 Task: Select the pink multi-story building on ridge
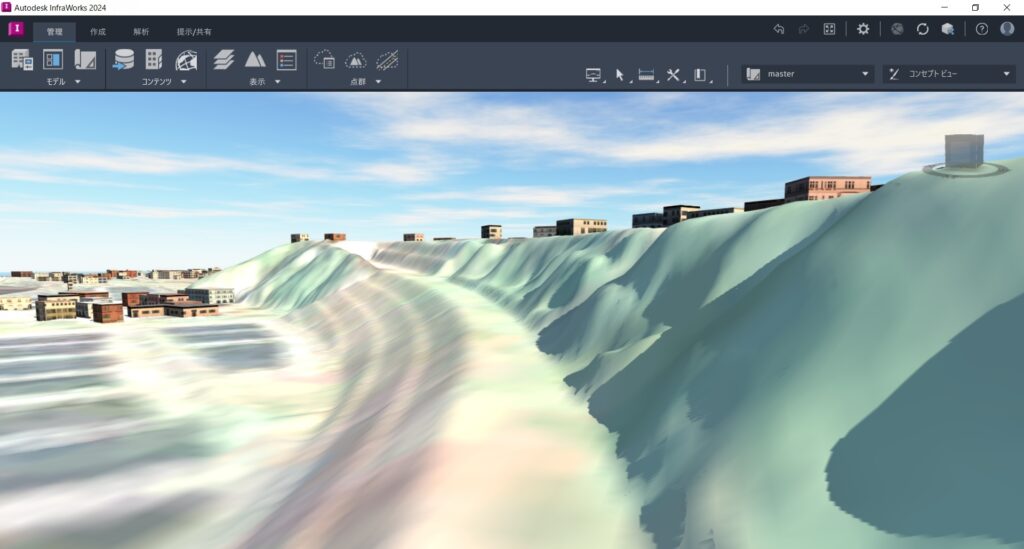[827, 188]
